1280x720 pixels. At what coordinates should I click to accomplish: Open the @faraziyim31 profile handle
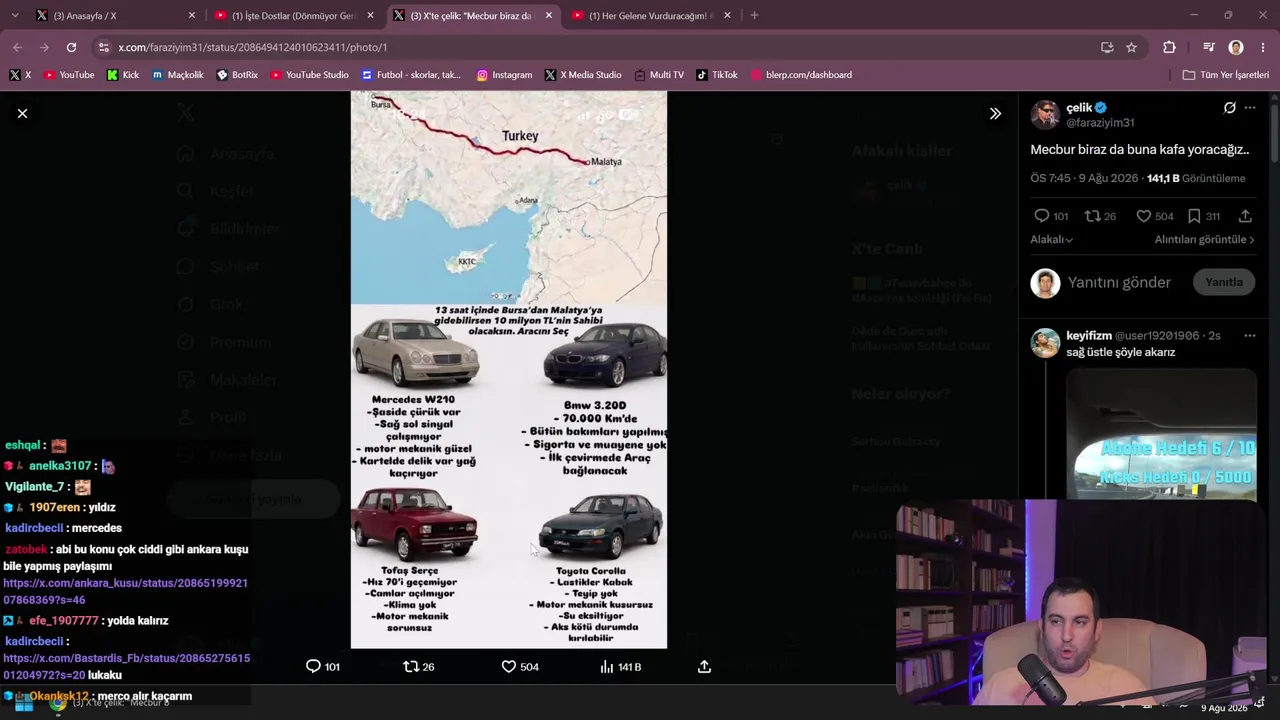pyautogui.click(x=1100, y=123)
